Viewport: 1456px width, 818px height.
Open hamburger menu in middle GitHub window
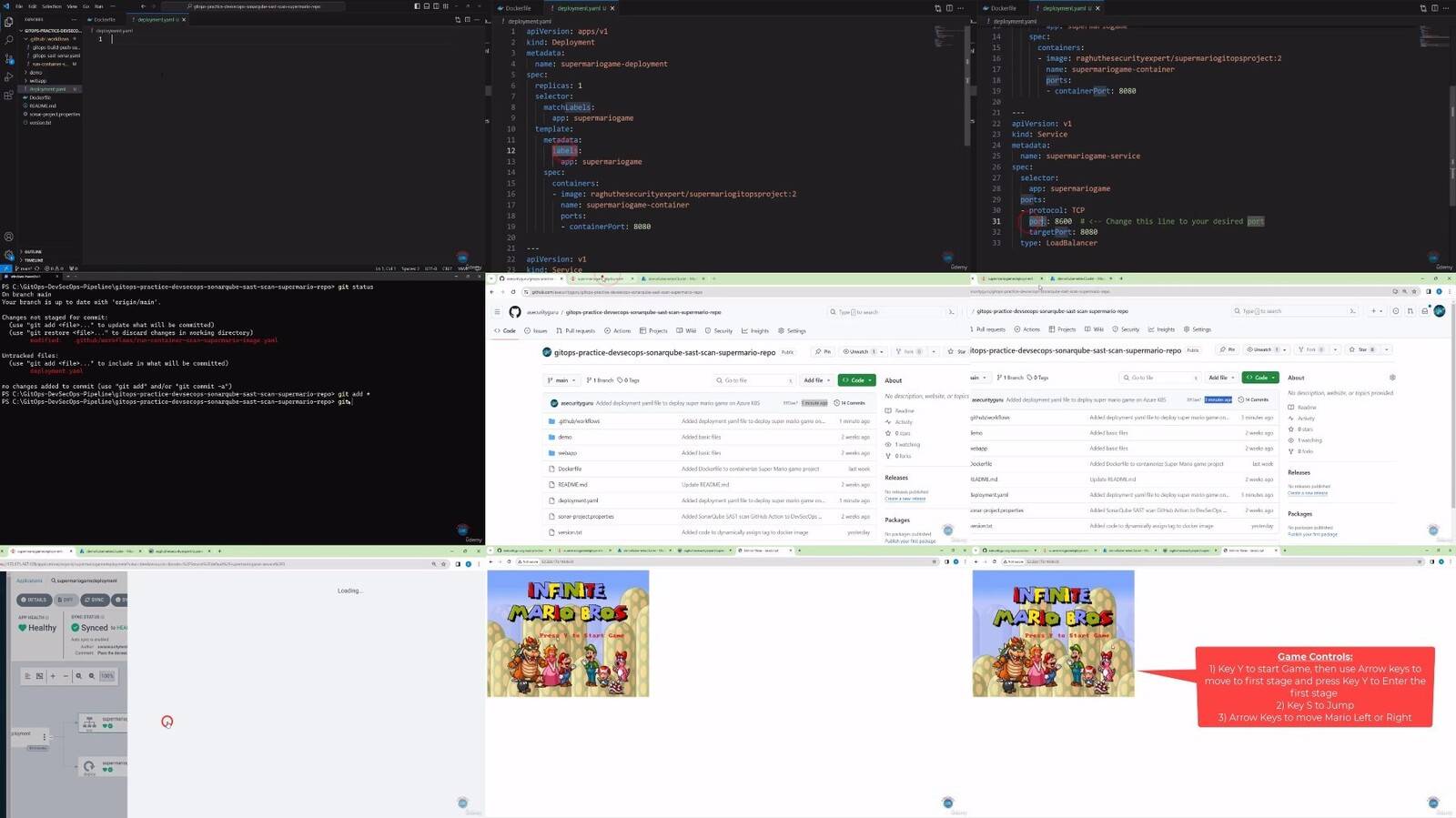pos(497,312)
